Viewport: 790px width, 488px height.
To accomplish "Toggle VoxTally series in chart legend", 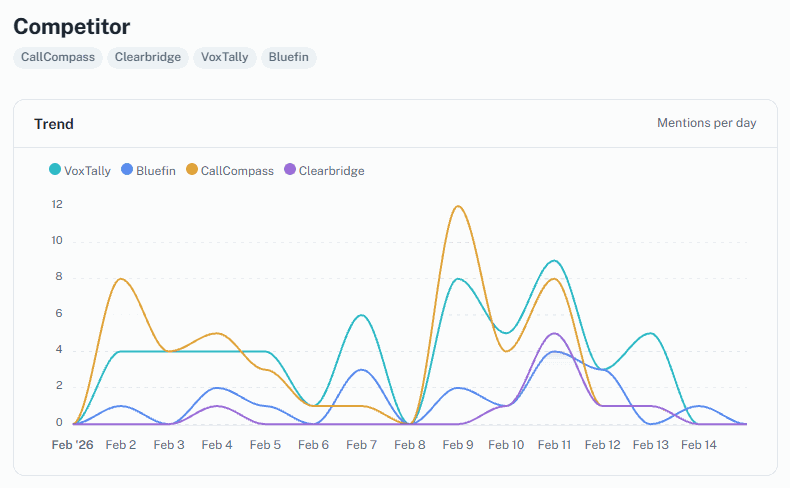I will (80, 171).
